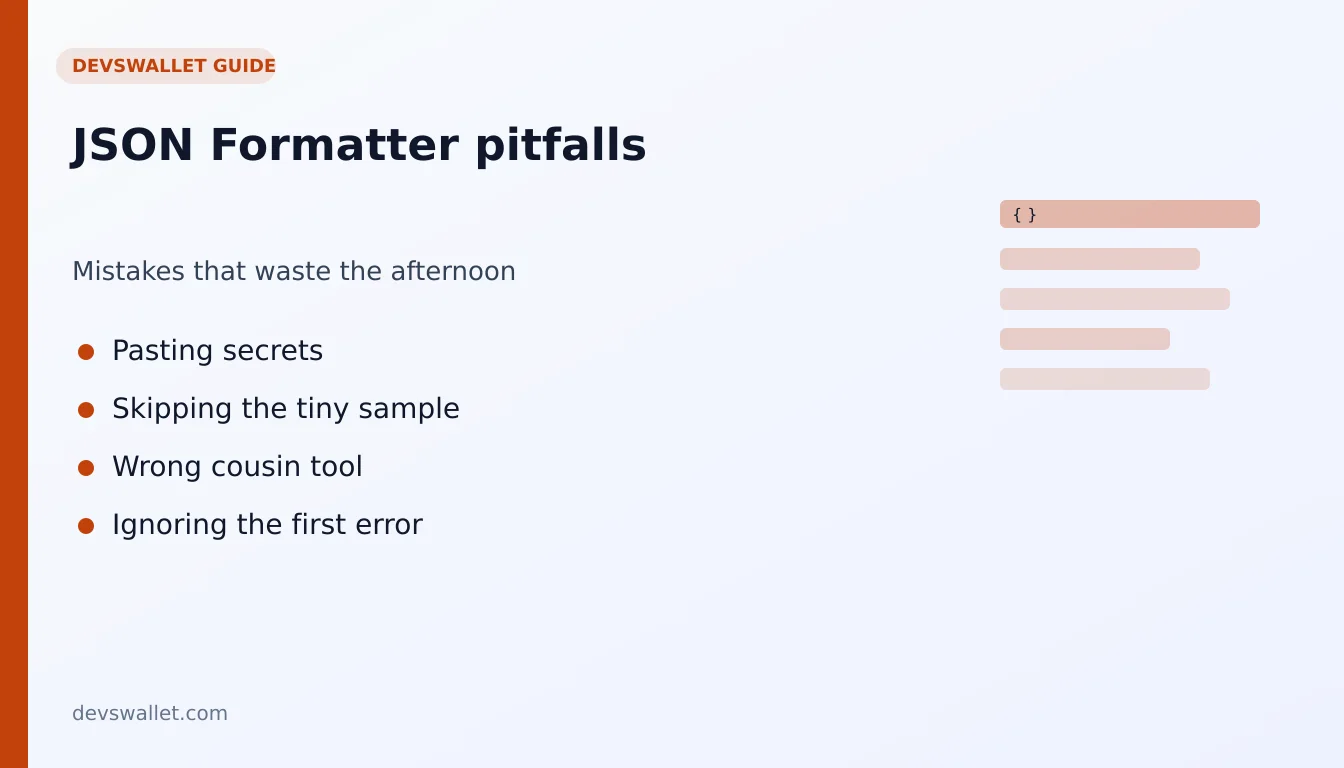Click the dark header bar containing braces
The height and width of the screenshot is (768, 1344).
click(1130, 214)
